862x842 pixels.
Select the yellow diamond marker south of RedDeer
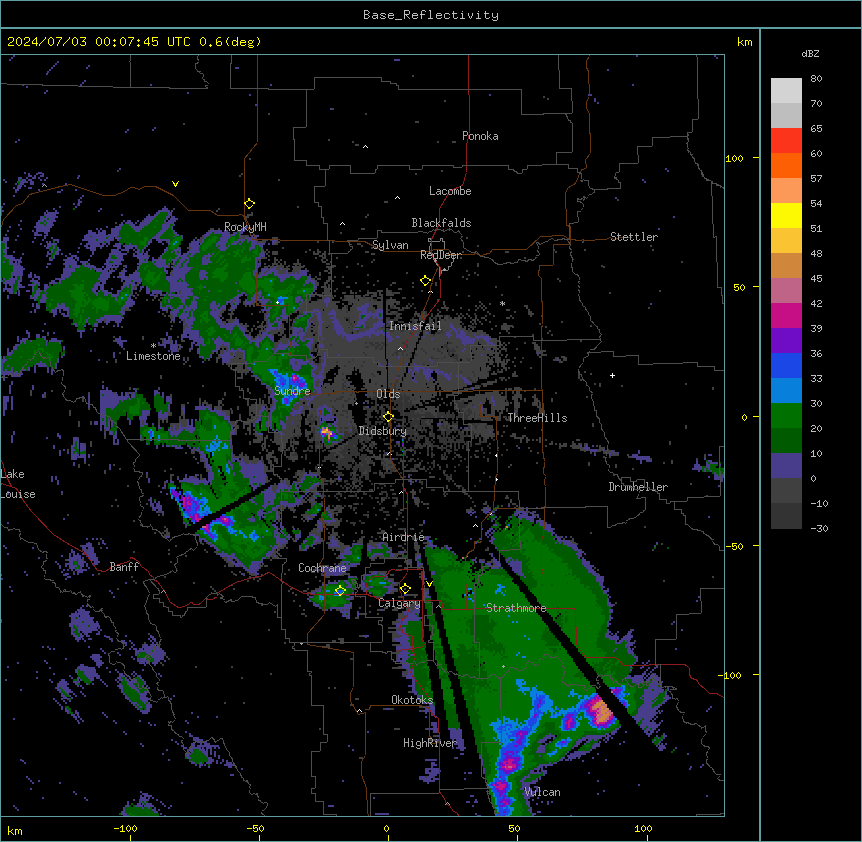click(425, 281)
